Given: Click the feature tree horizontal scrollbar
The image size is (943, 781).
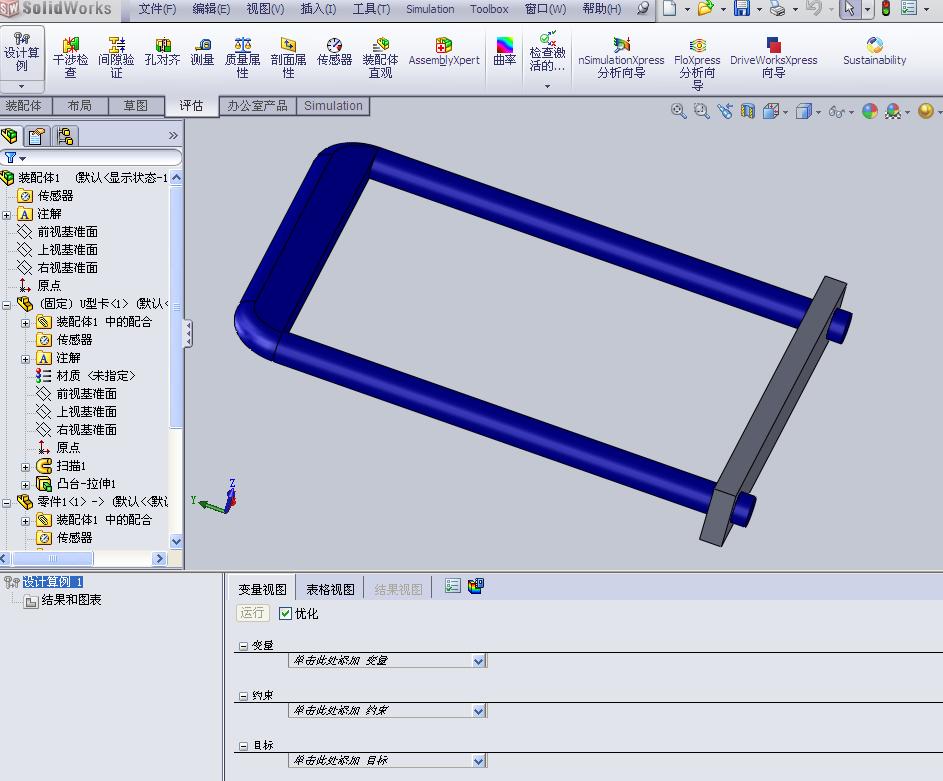Looking at the screenshot, I should pos(53,559).
